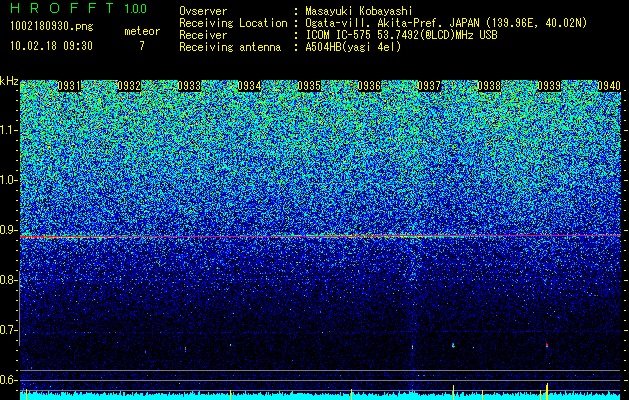The width and height of the screenshot is (629, 400).
Task: Click the 0939 time marker
Action: coord(549,86)
